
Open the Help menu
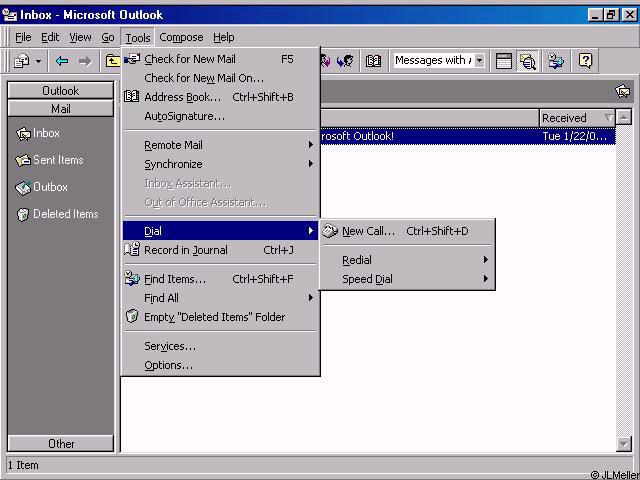click(224, 38)
